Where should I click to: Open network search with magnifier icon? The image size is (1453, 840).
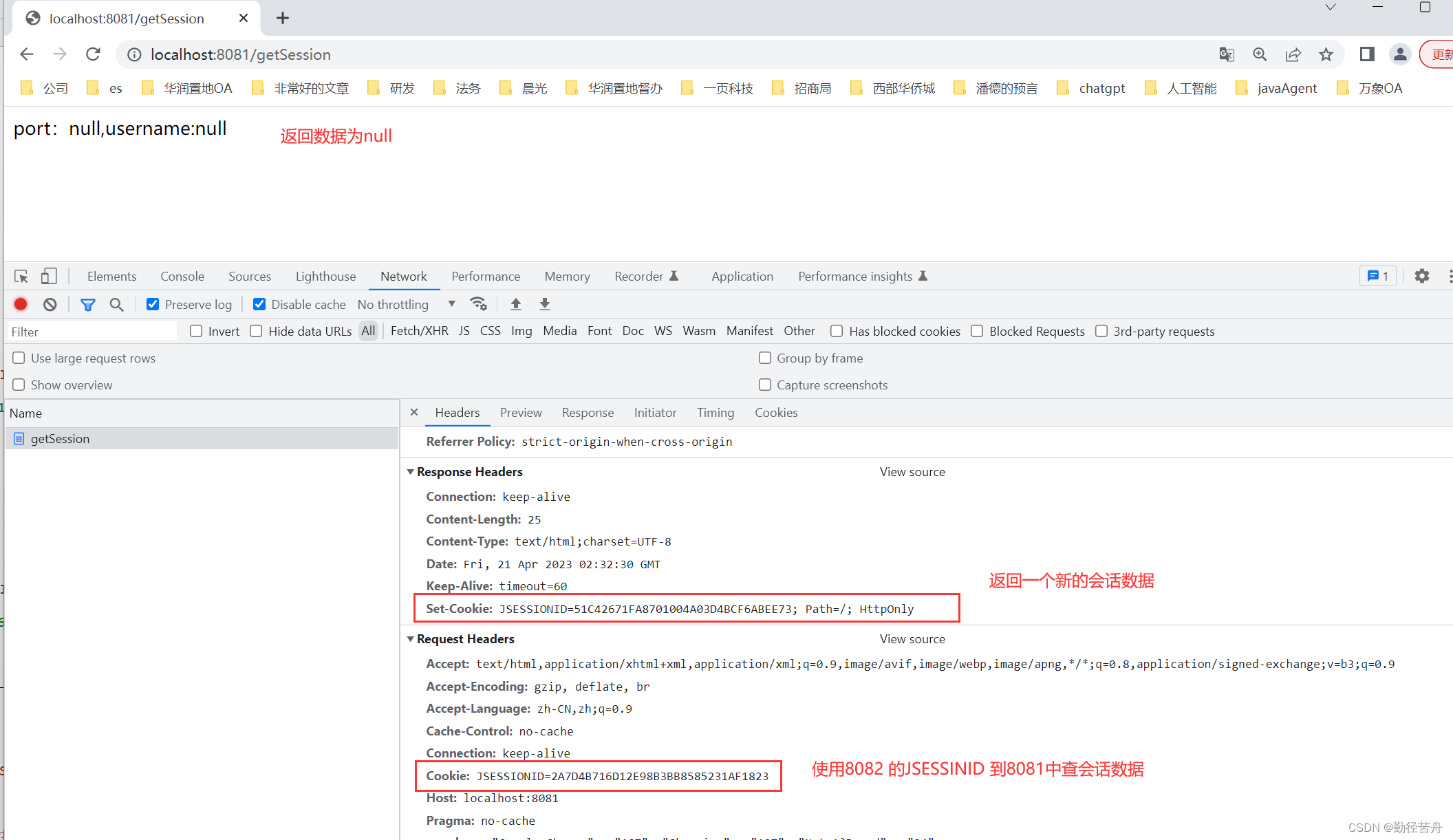tap(117, 304)
